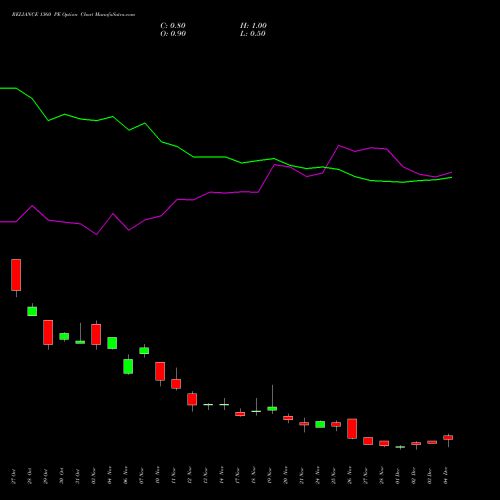This screenshot has width=500, height=500.
Task: Select the 30 Oct date label
Action: (62, 476)
